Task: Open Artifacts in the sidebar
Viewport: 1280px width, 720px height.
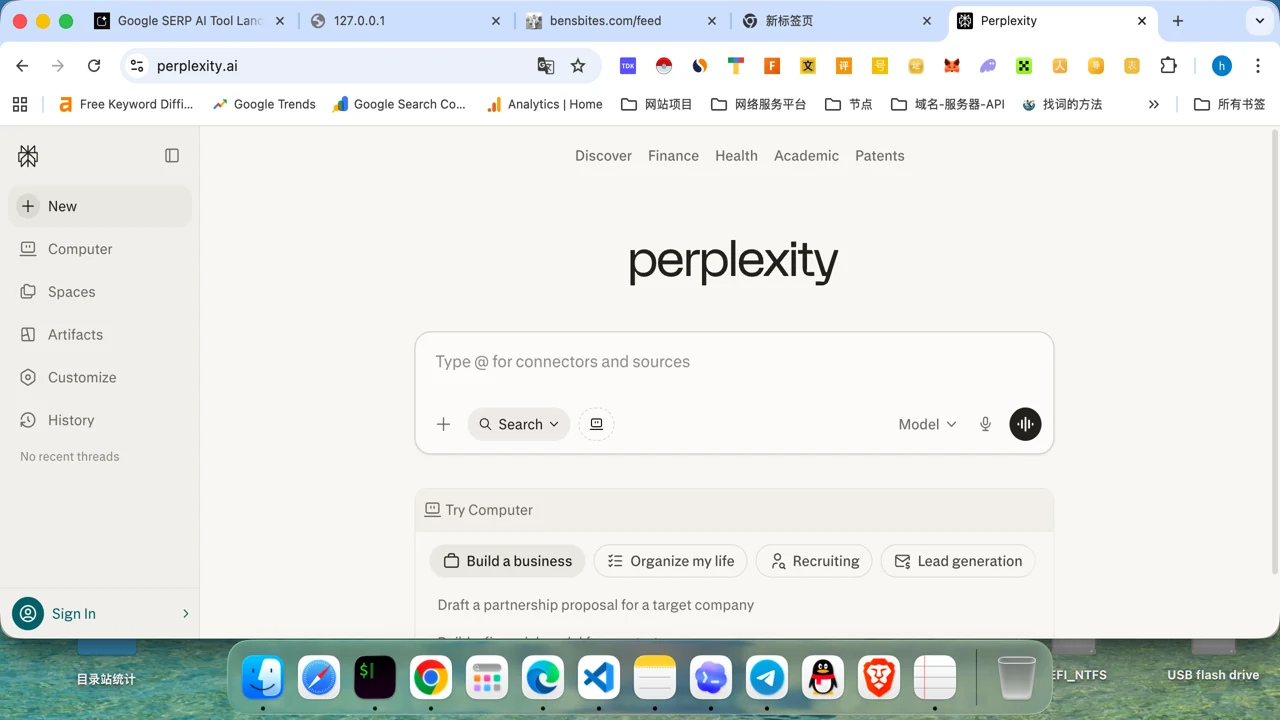Action: point(100,335)
